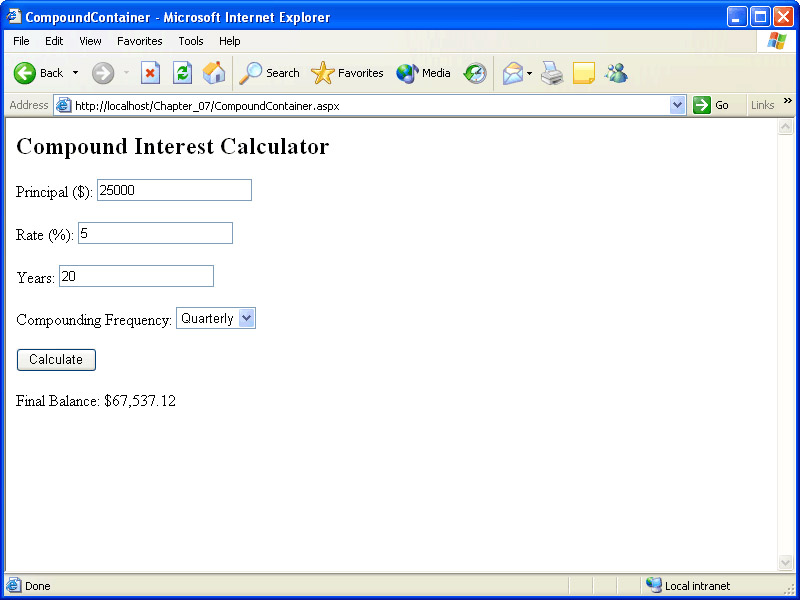Focus the Years text box
The height and width of the screenshot is (600, 800).
coord(136,276)
